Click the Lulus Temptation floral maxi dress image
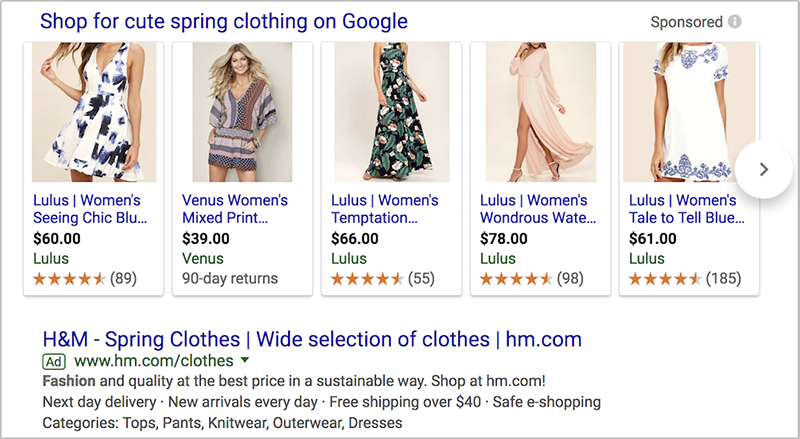 coord(392,112)
